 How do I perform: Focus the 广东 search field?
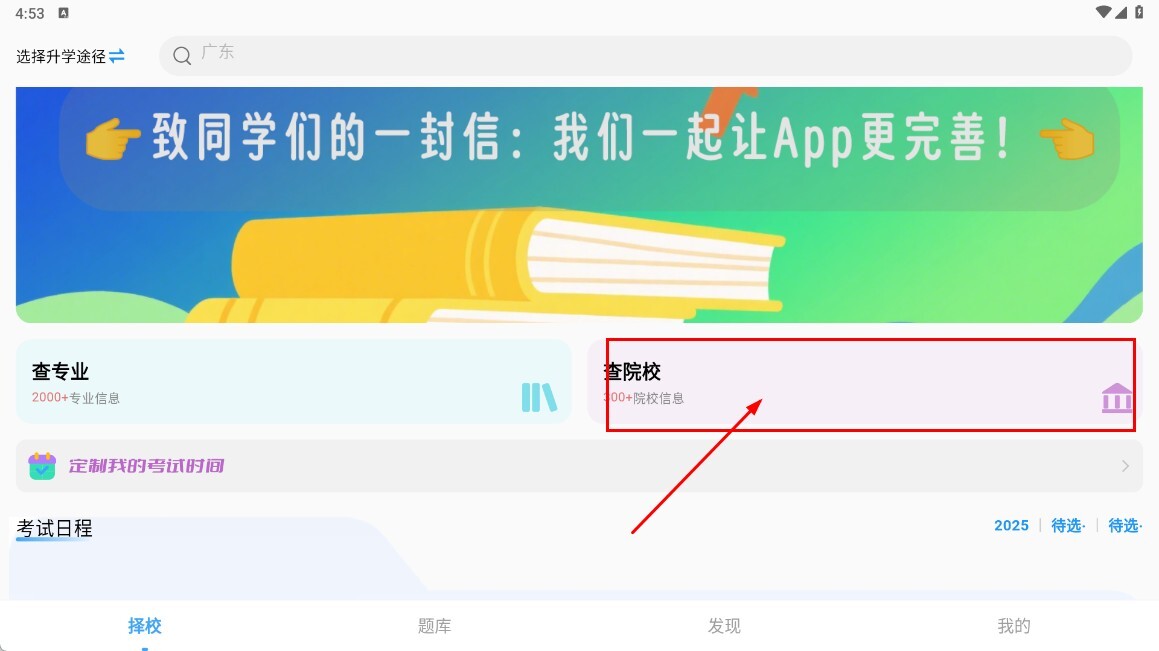coord(645,55)
